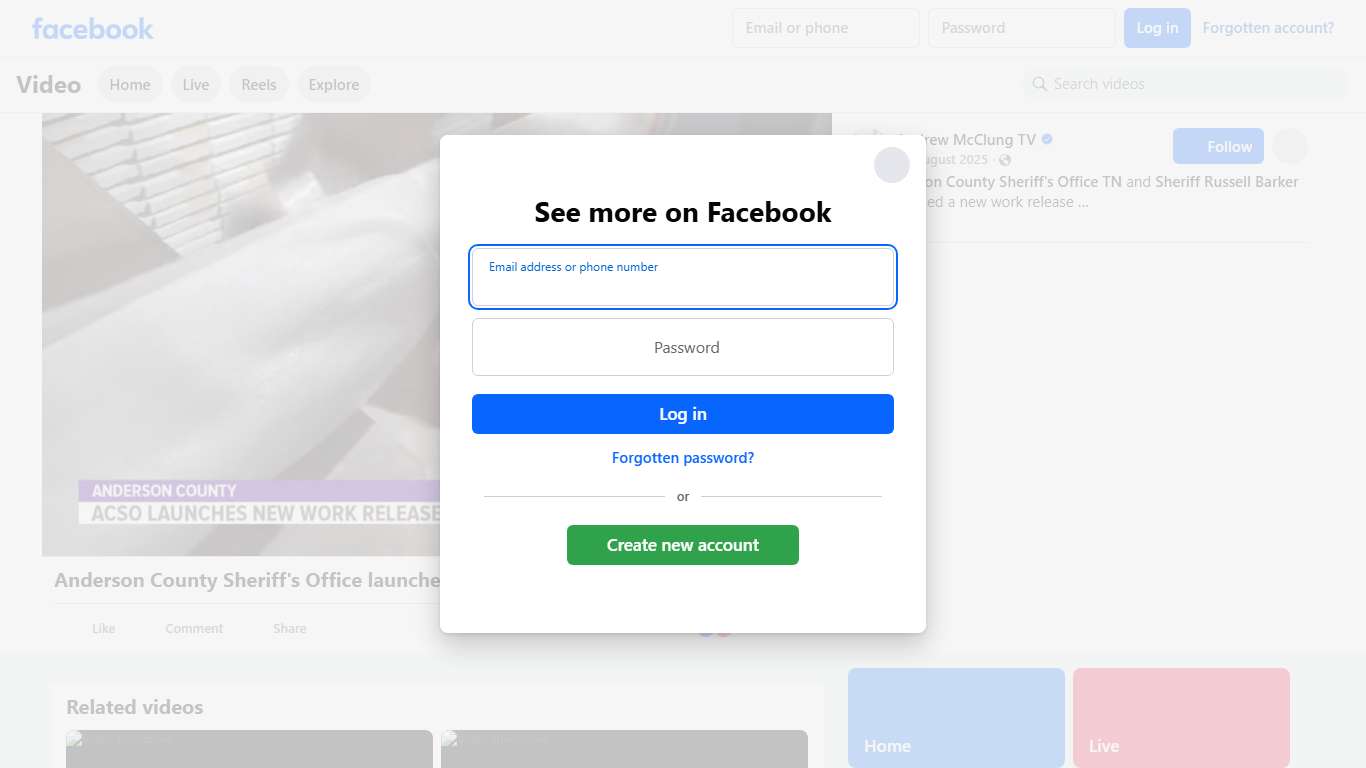Open the circular options button beside Follow
This screenshot has height=768, width=1366.
[x=1289, y=146]
